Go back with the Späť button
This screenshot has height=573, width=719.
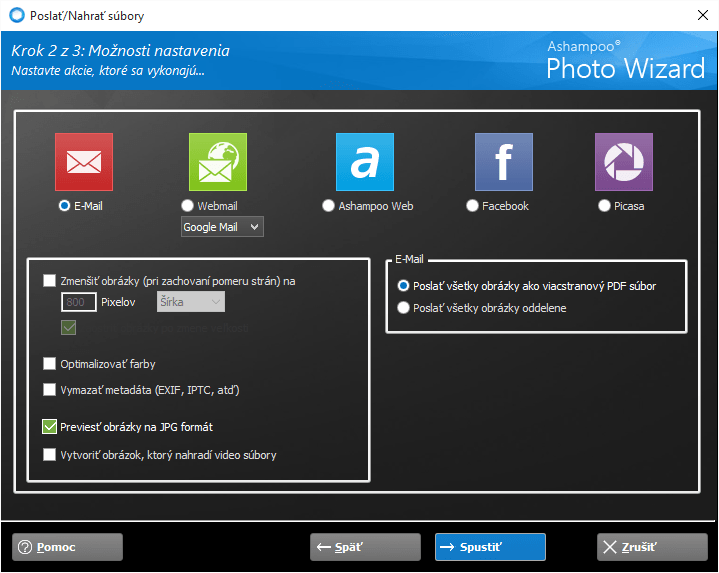coord(365,547)
